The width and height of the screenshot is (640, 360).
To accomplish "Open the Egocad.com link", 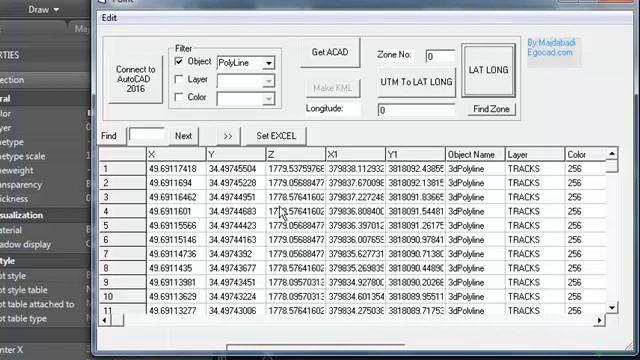I will [x=550, y=53].
